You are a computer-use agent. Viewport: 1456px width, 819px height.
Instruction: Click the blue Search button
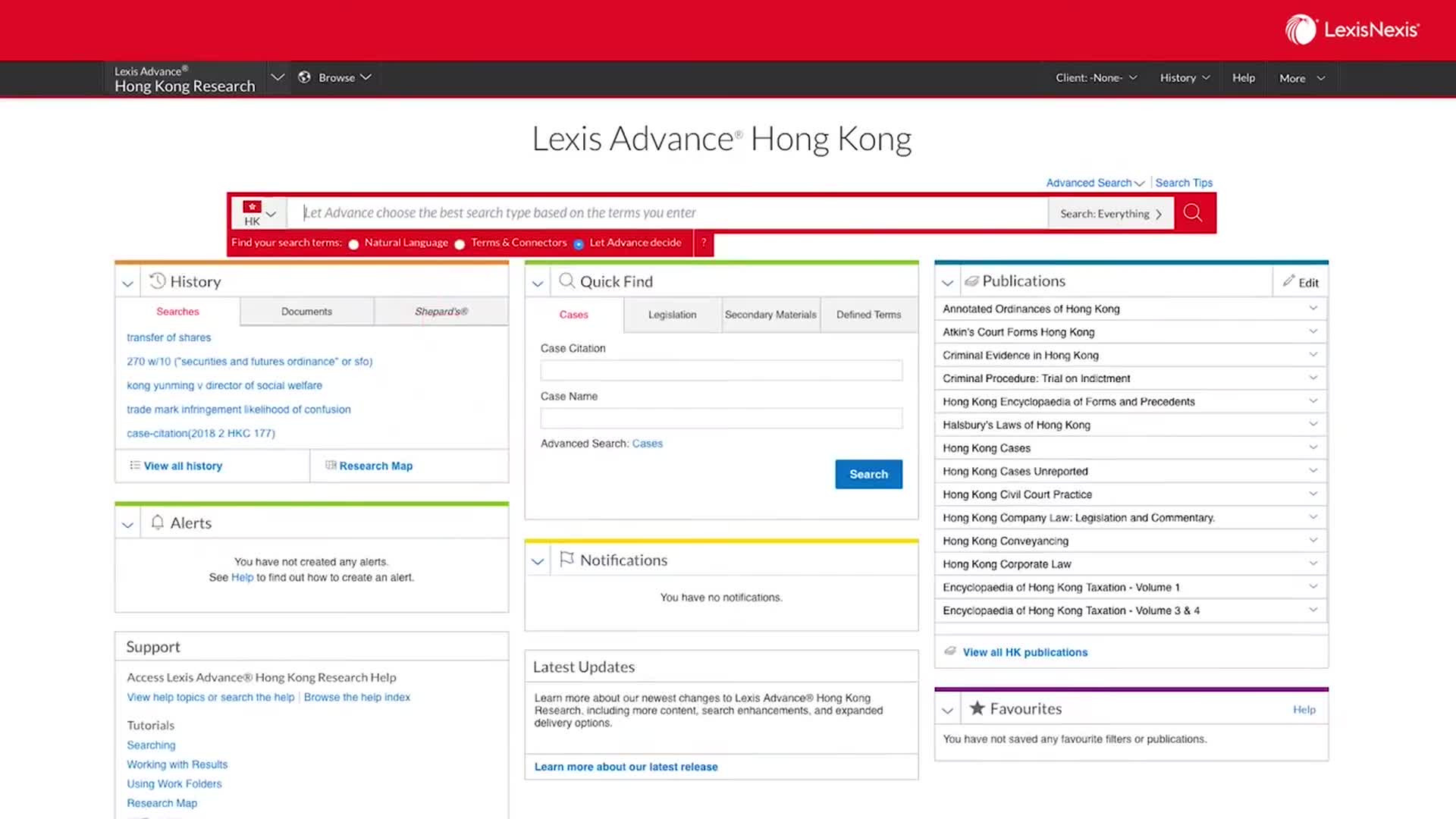coord(869,474)
